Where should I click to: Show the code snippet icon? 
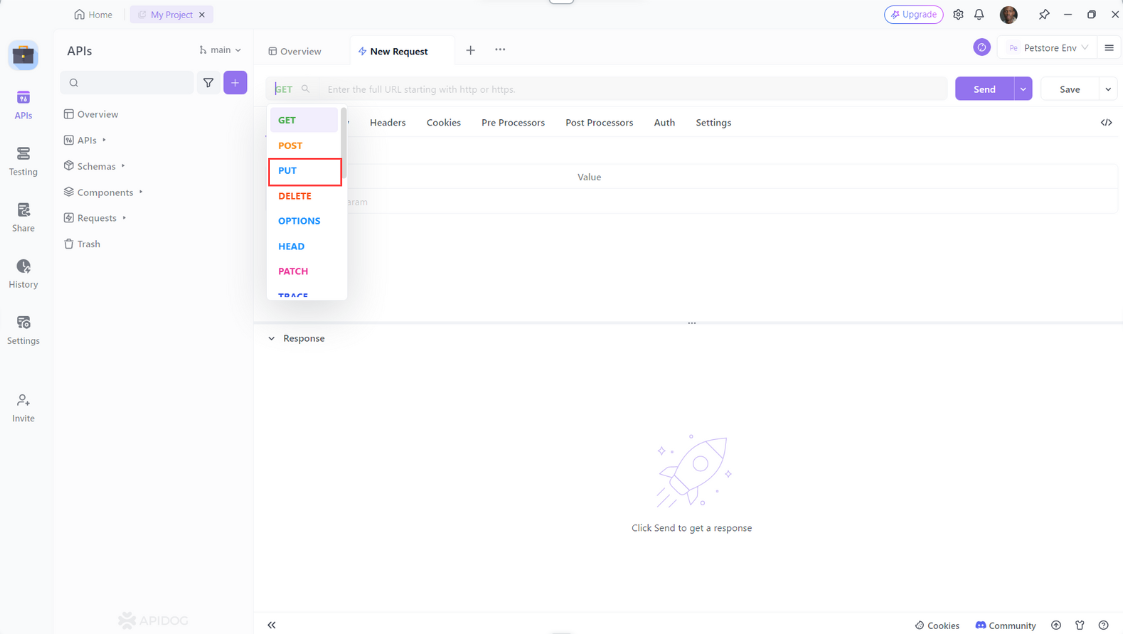pos(1107,123)
